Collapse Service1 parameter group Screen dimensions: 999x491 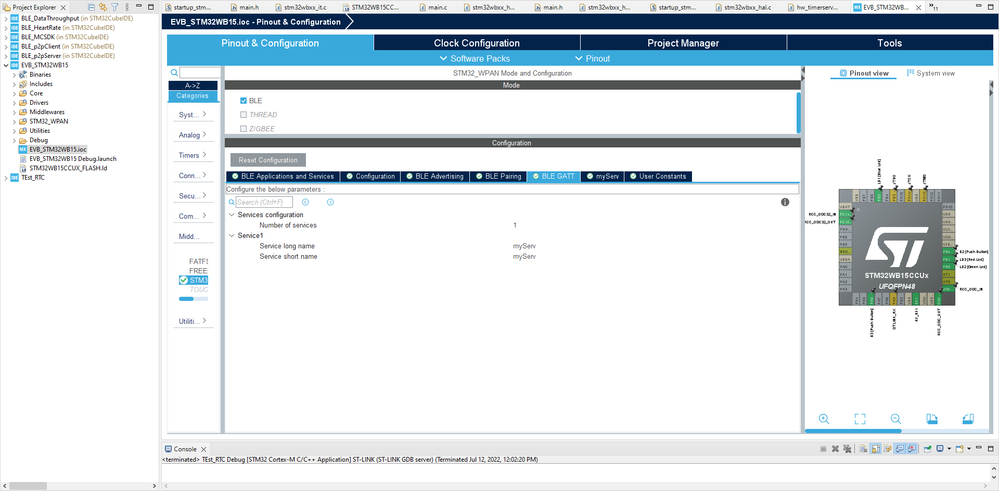[231, 236]
